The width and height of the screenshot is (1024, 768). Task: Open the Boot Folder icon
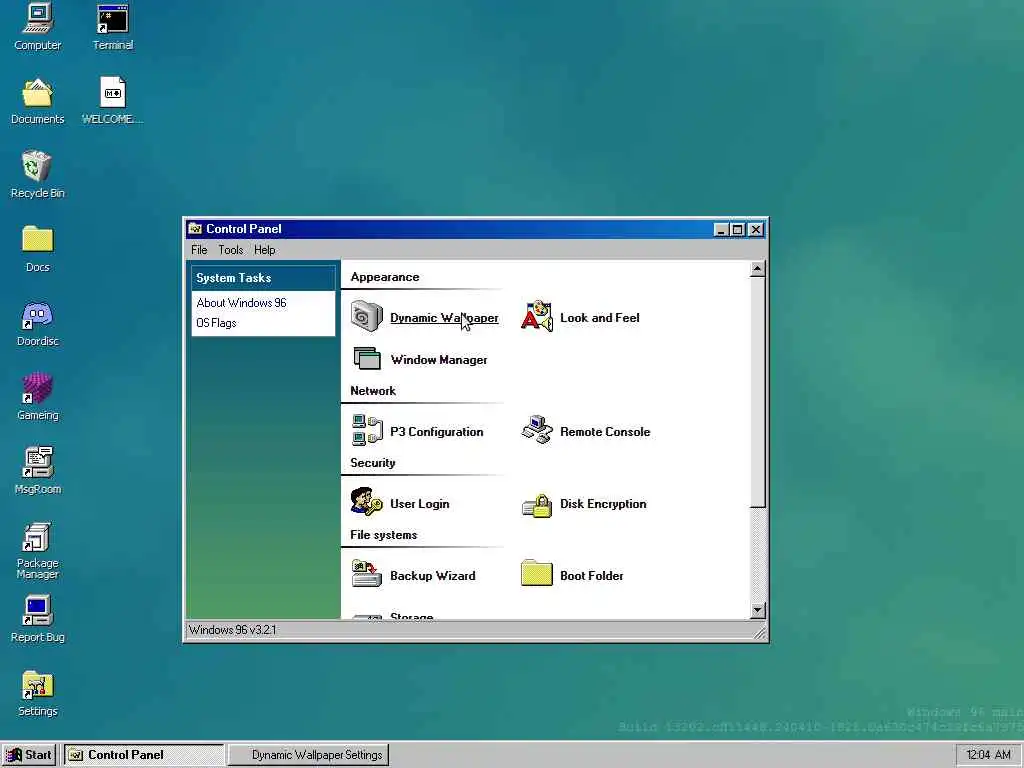click(537, 573)
